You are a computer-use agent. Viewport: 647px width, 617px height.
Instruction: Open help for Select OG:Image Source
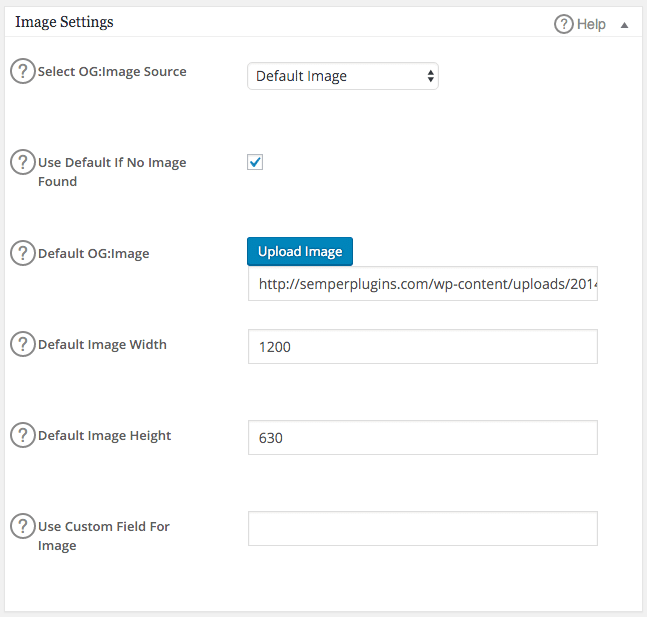click(23, 71)
